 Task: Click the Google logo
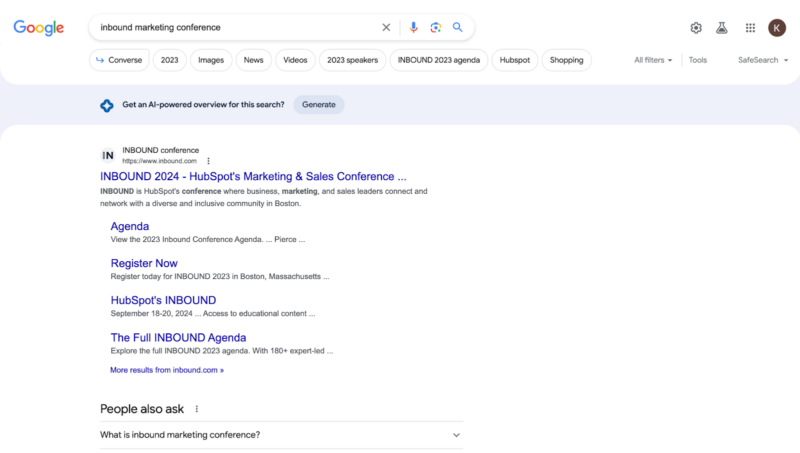[x=39, y=28]
